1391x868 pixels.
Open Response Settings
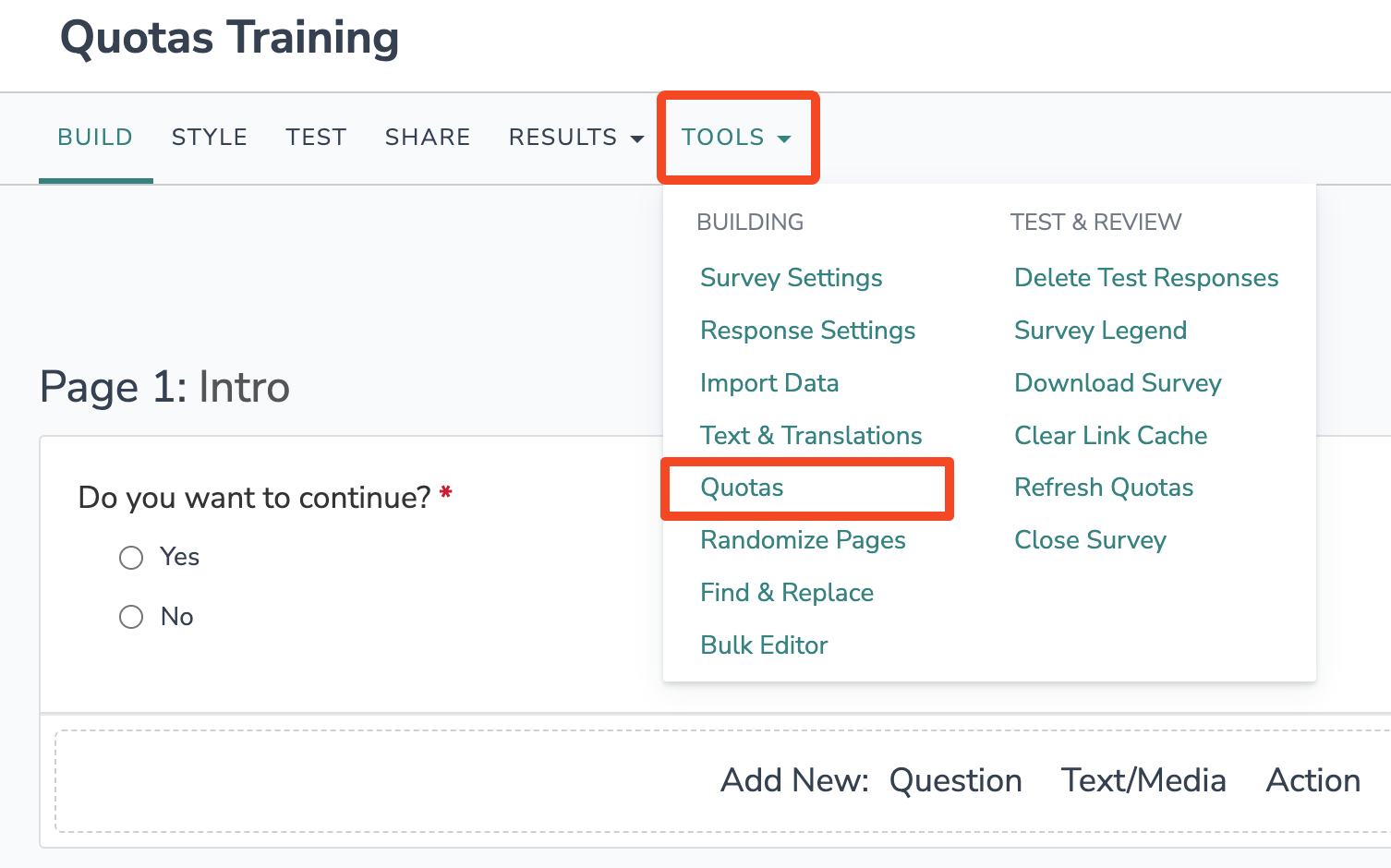pos(808,331)
